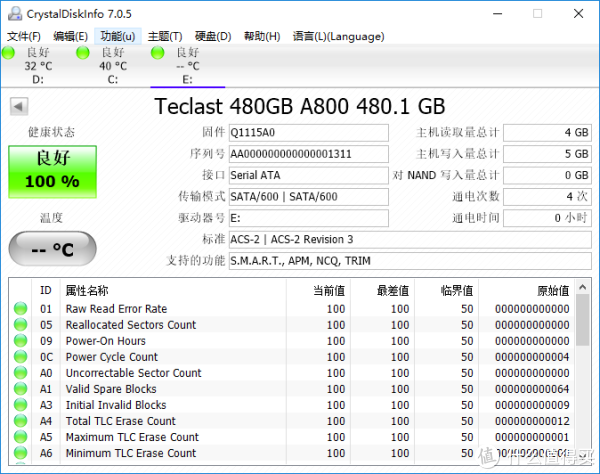The width and height of the screenshot is (600, 474).
Task: Select the Uncorrectable Sector Count attribute name
Action: pos(134,373)
